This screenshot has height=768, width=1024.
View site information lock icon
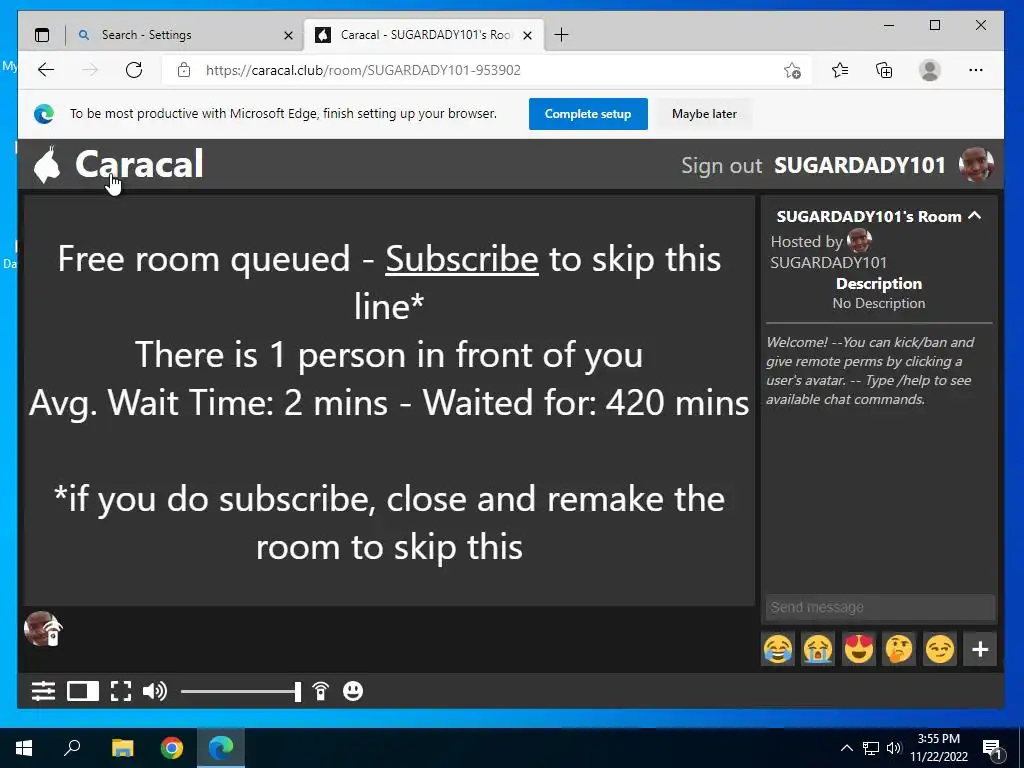coord(184,70)
